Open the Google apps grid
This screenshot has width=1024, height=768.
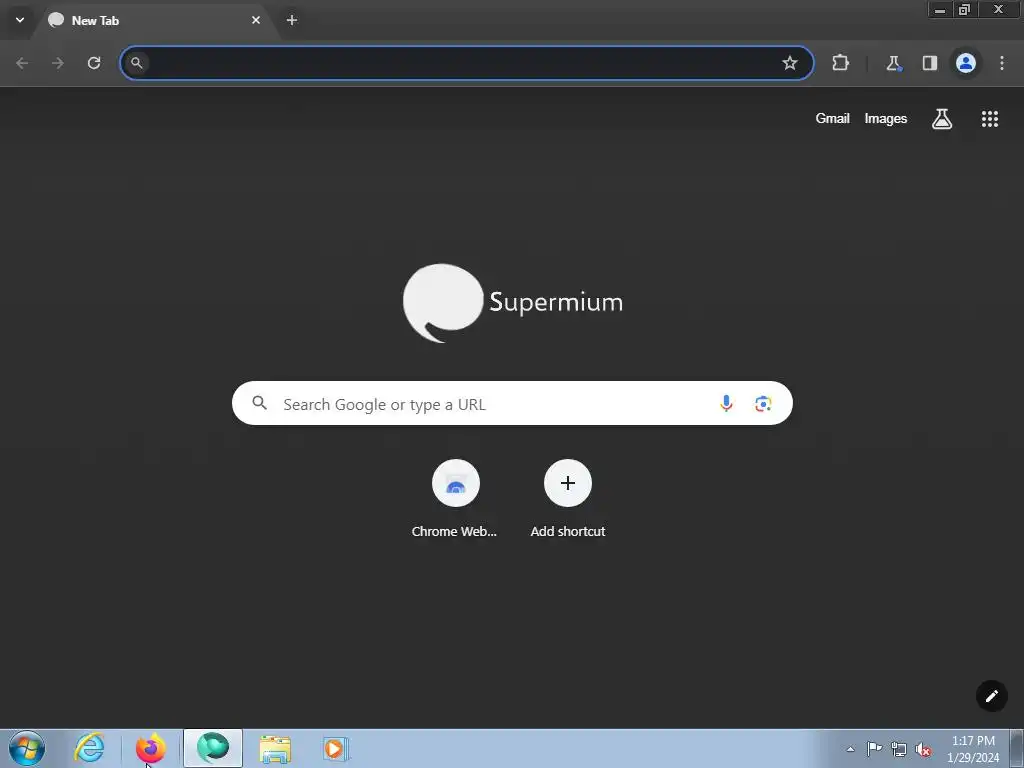989,118
